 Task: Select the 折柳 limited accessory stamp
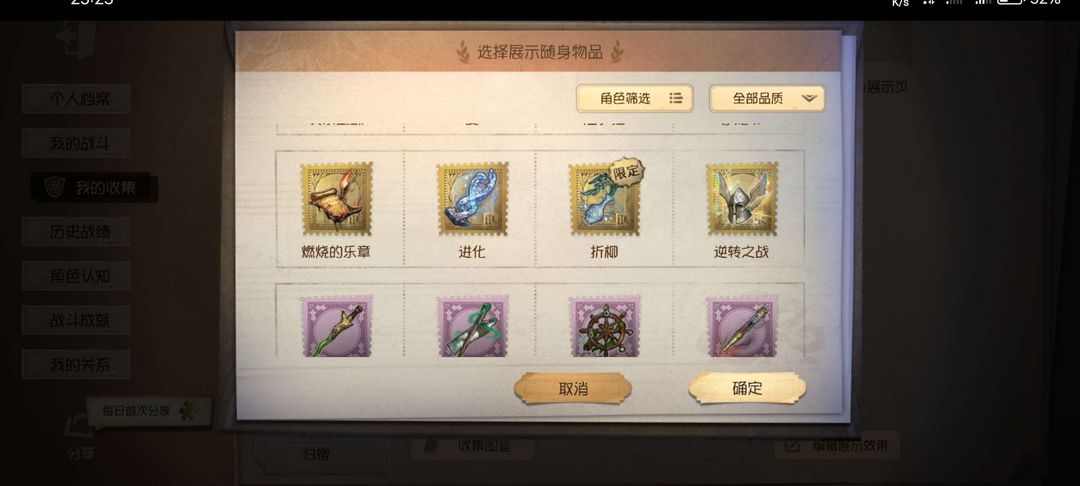(x=604, y=199)
